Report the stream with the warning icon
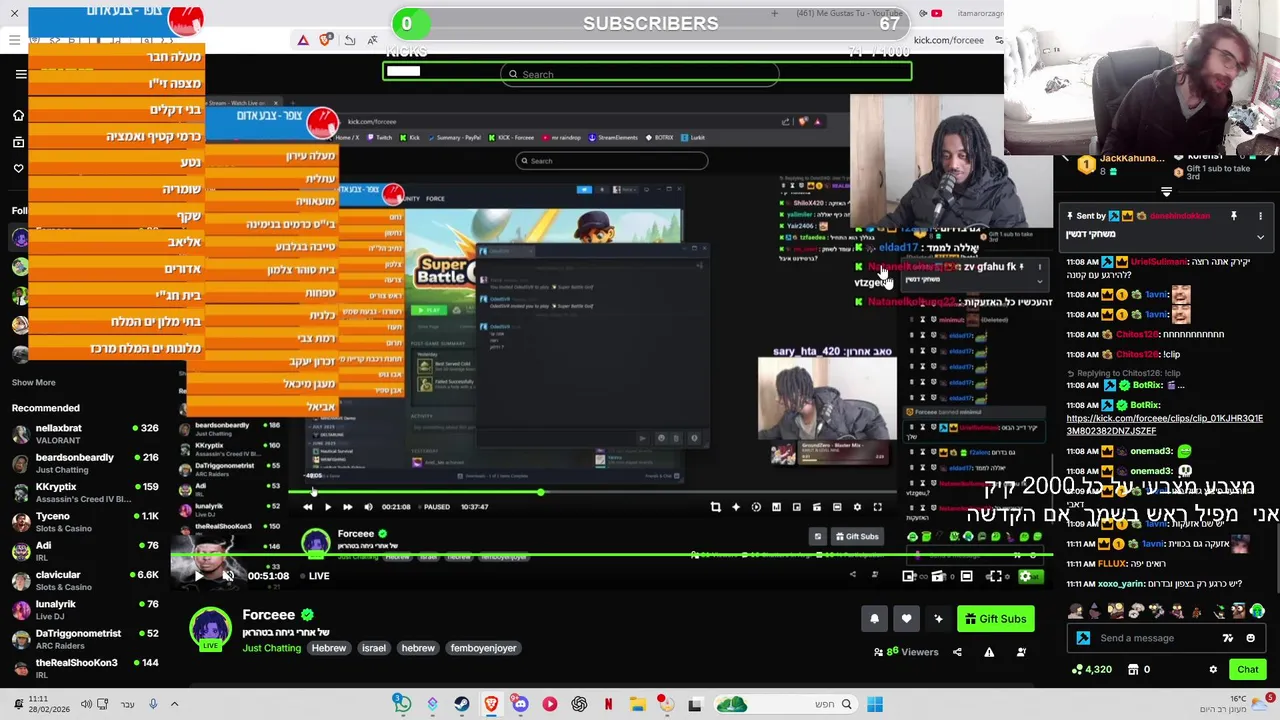 click(x=989, y=652)
